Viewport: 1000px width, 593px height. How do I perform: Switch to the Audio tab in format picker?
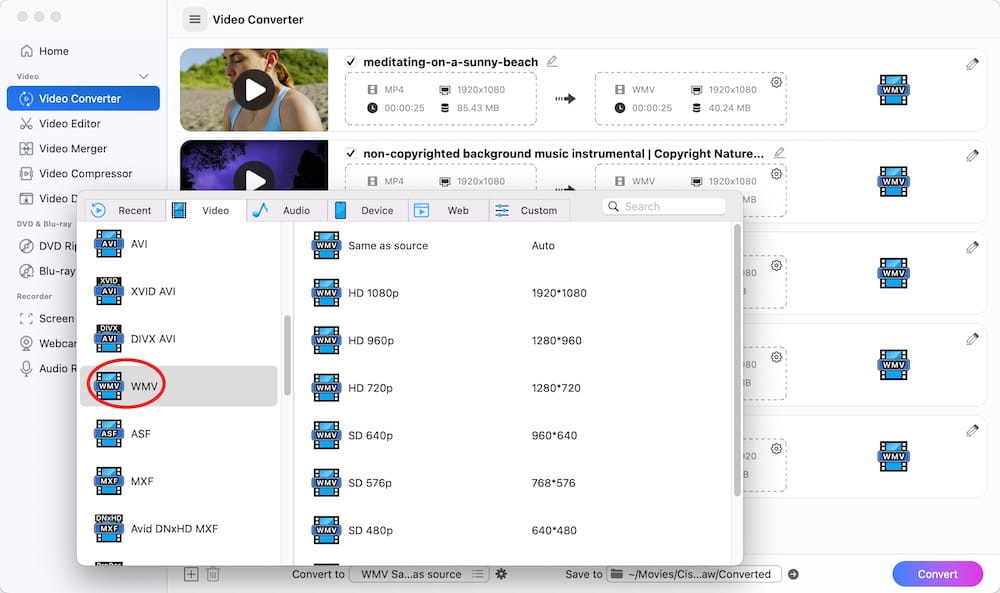[287, 210]
